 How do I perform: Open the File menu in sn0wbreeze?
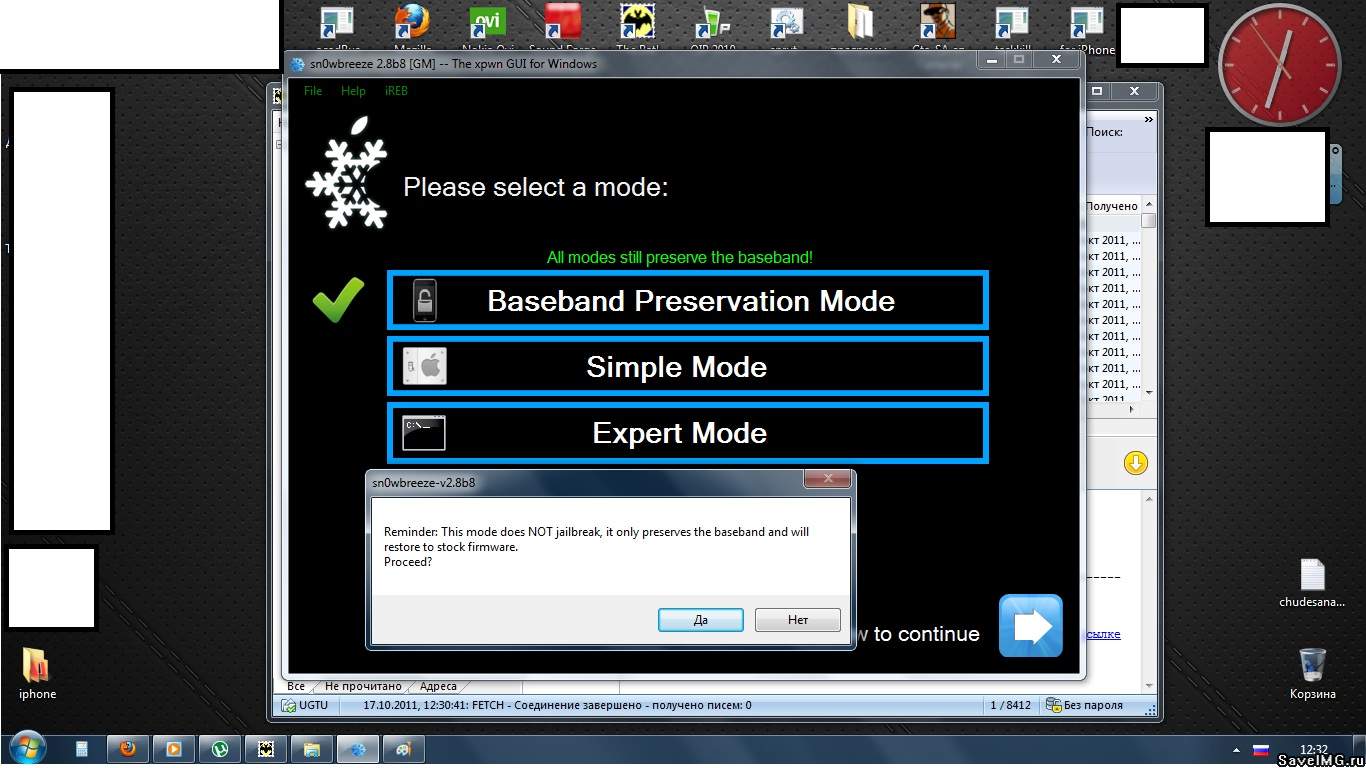(x=313, y=91)
